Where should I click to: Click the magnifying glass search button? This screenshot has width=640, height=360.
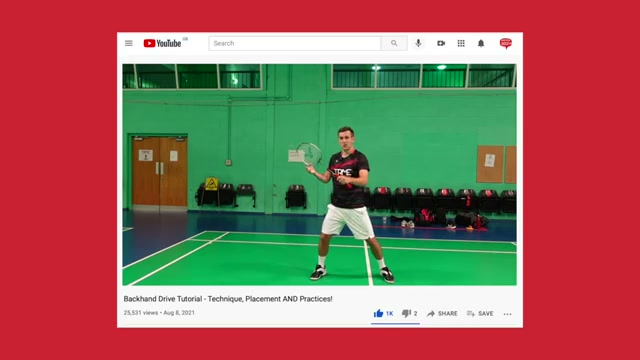(394, 43)
